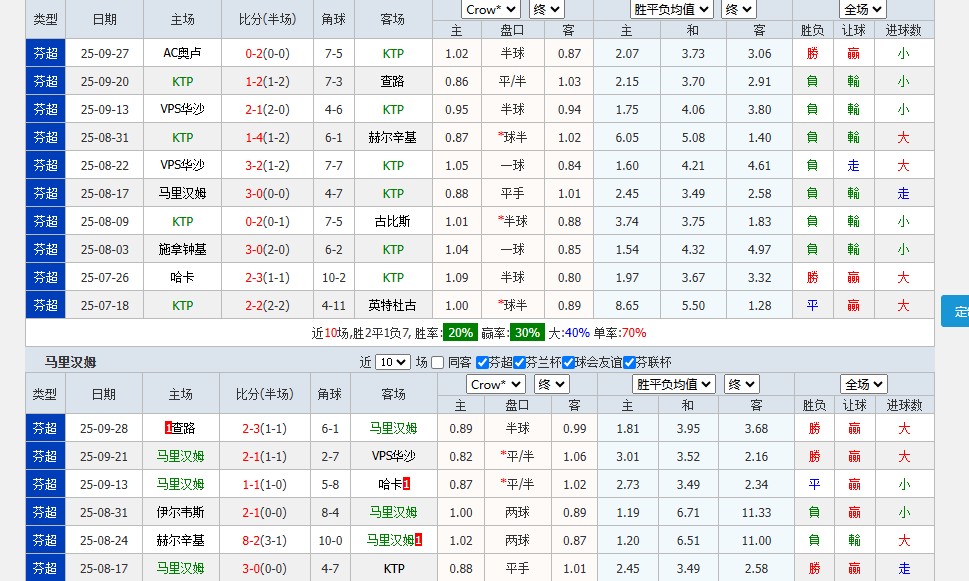Screen dimensions: 969x581
Task: Uncheck the 芬超 league checkbox
Action: (482, 362)
